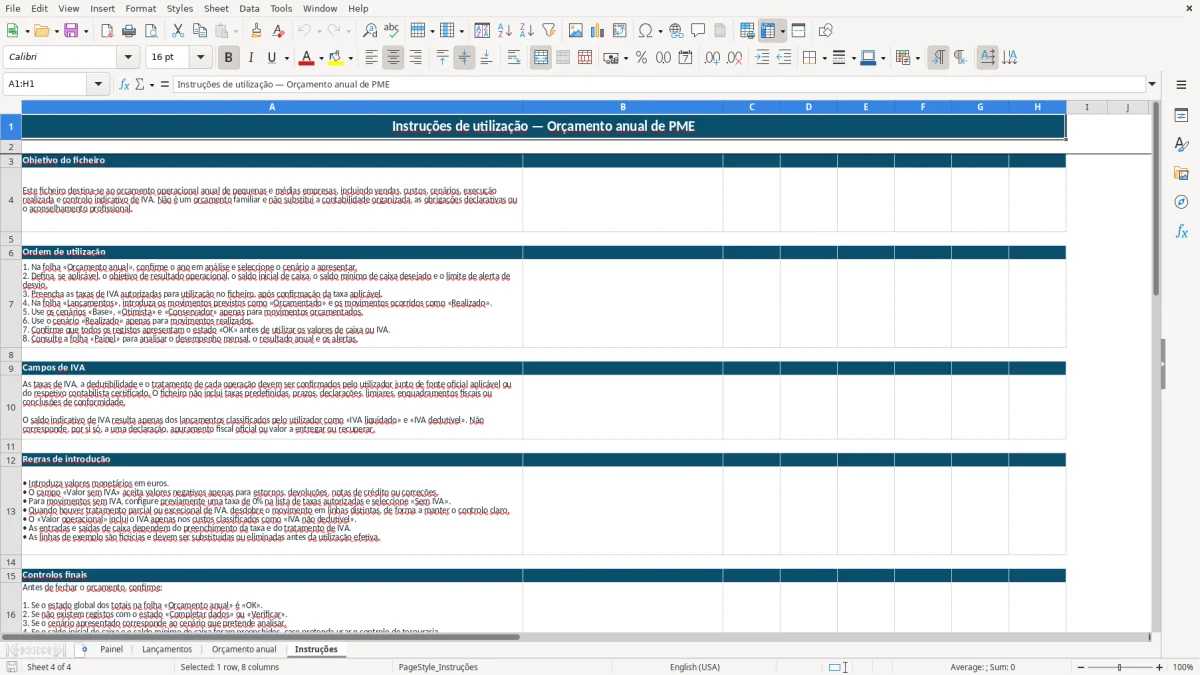Toggle Freeze Rows and Columns
Image resolution: width=1200 pixels, height=675 pixels.
point(769,31)
